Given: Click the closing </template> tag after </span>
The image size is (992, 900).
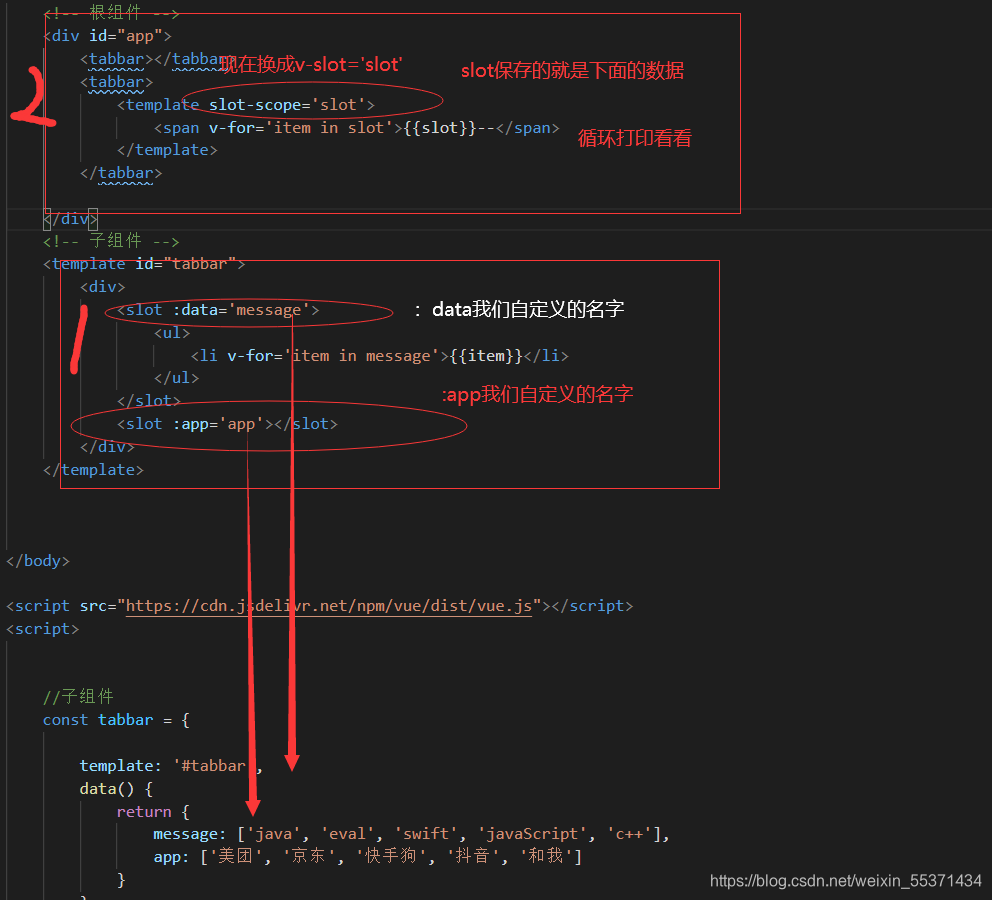Looking at the screenshot, I should (x=167, y=150).
